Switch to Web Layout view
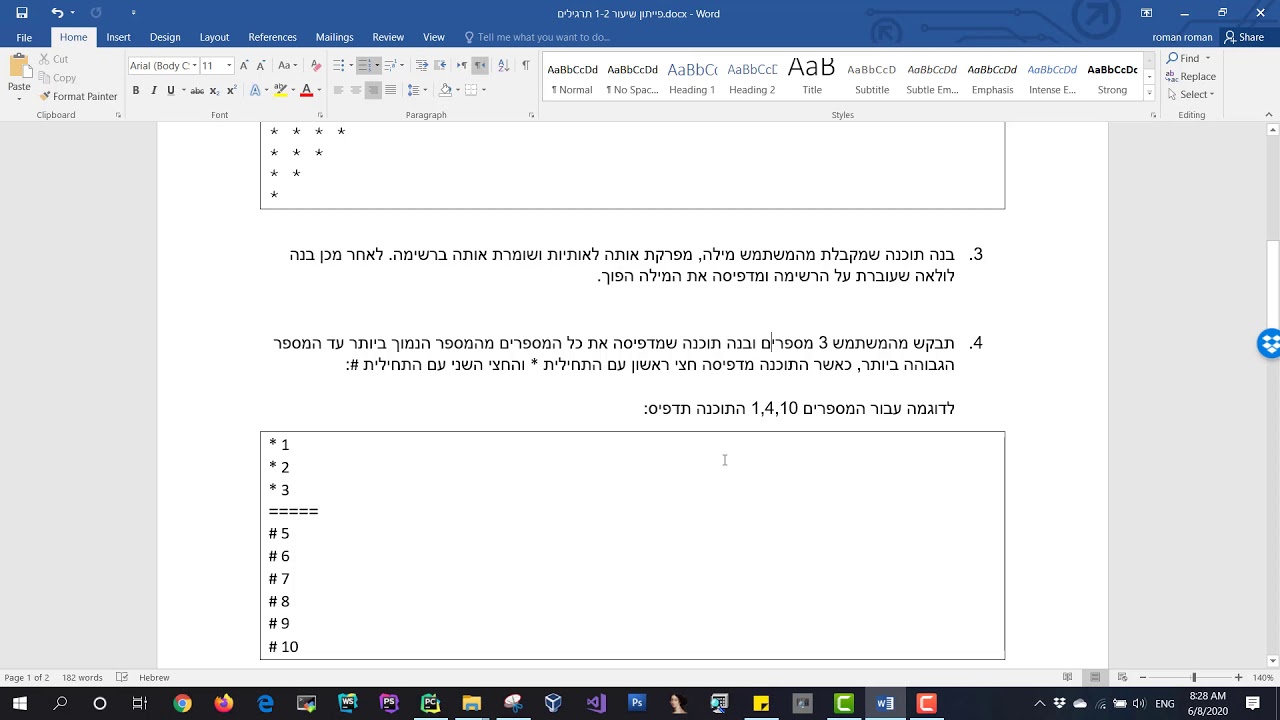Image resolution: width=1280 pixels, height=720 pixels. (1123, 678)
